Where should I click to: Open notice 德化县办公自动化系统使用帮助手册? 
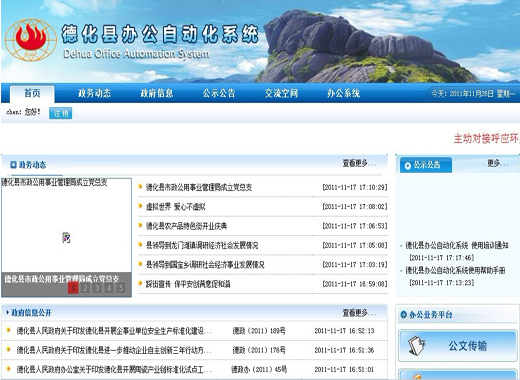455,270
